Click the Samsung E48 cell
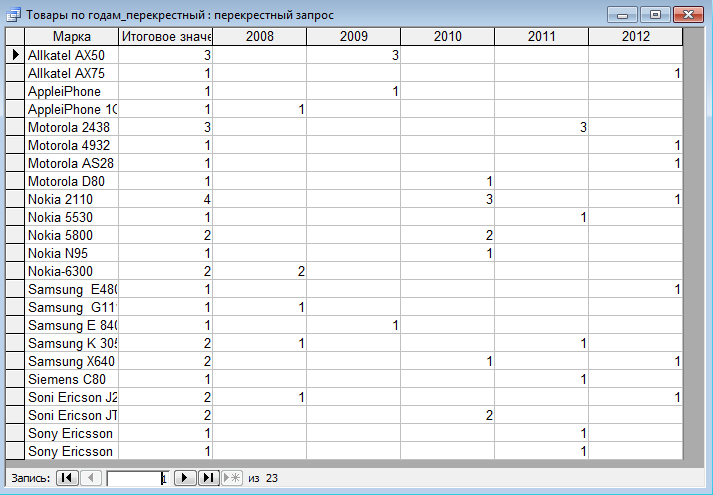The height and width of the screenshot is (495, 713). point(71,289)
